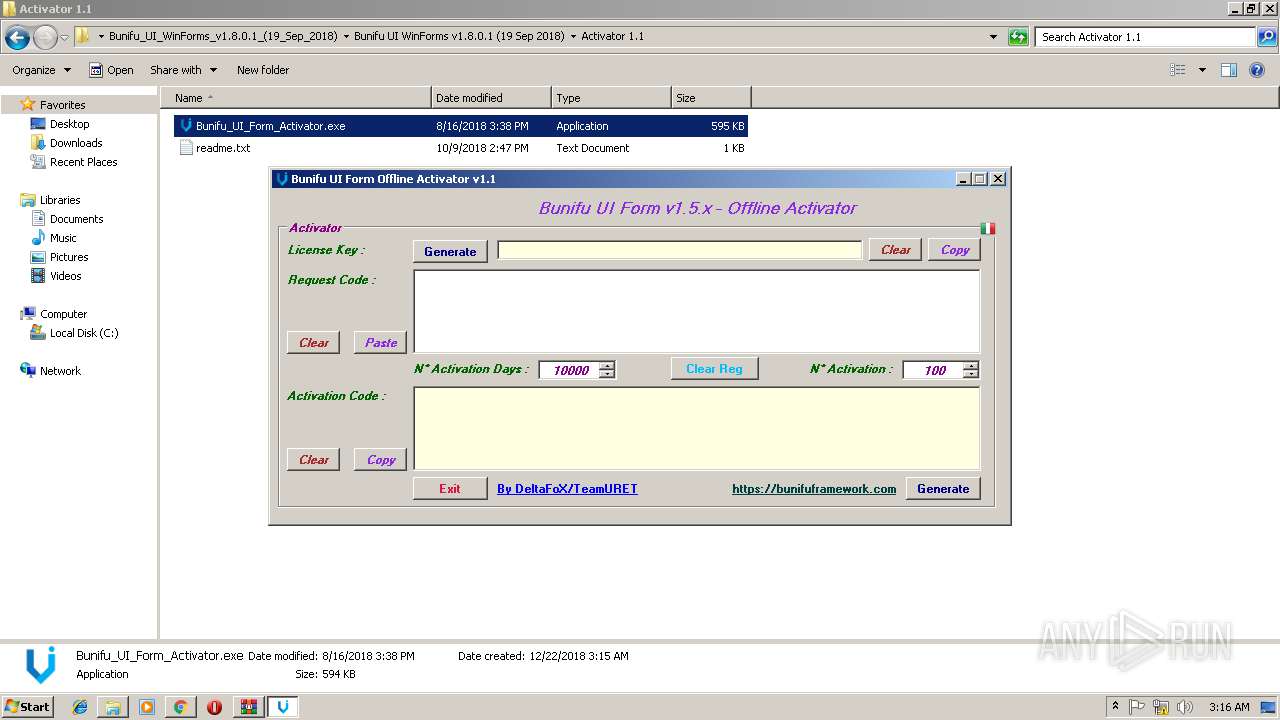Open the Organize dropdown menu
1280x720 pixels.
(41, 70)
